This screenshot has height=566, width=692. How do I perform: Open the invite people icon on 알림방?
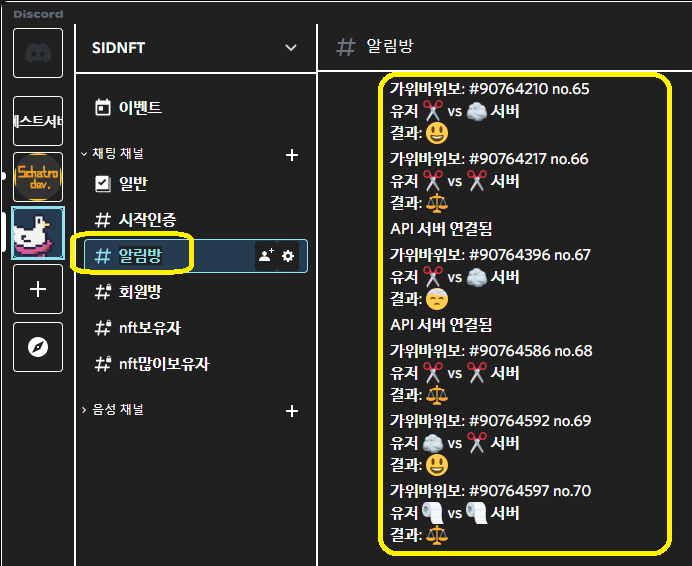[266, 256]
